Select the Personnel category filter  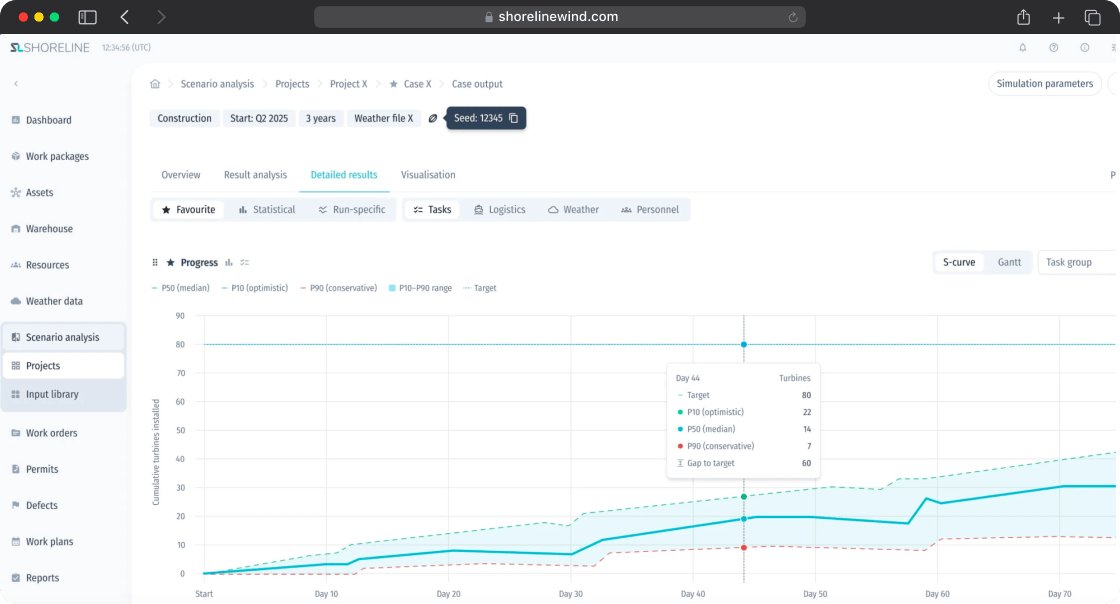[650, 210]
